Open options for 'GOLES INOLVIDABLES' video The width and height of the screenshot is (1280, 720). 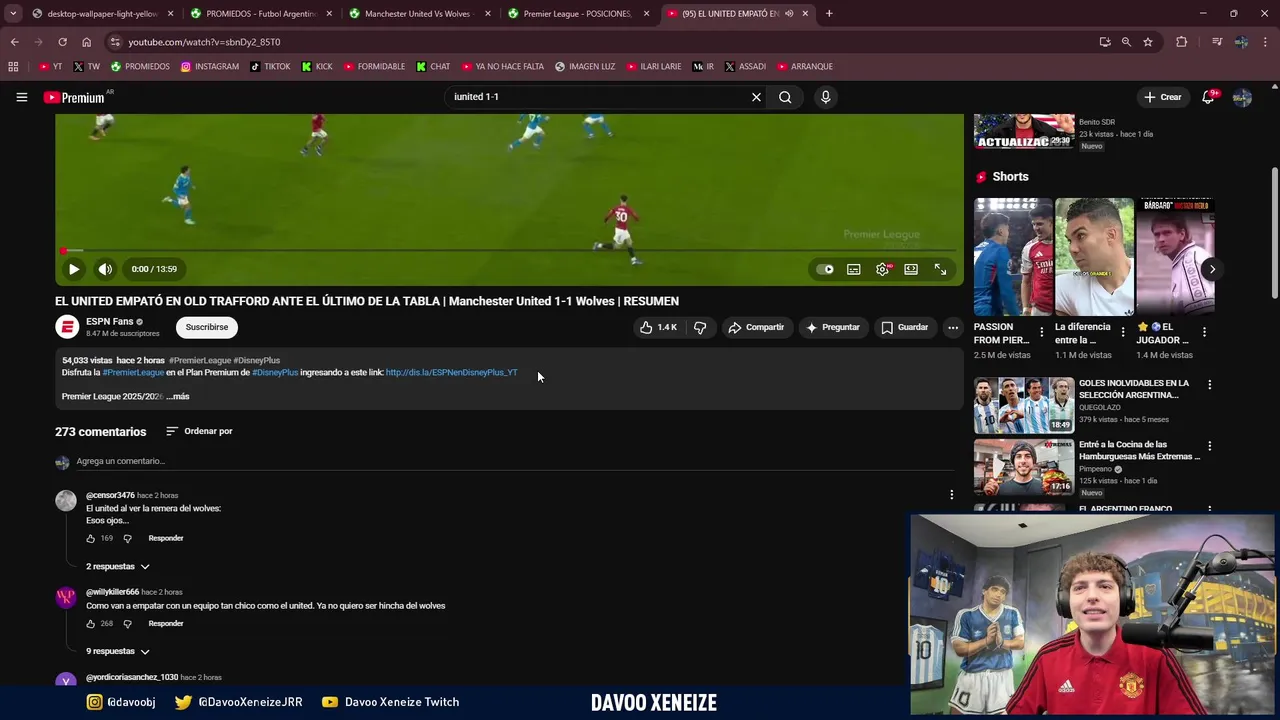[1209, 385]
